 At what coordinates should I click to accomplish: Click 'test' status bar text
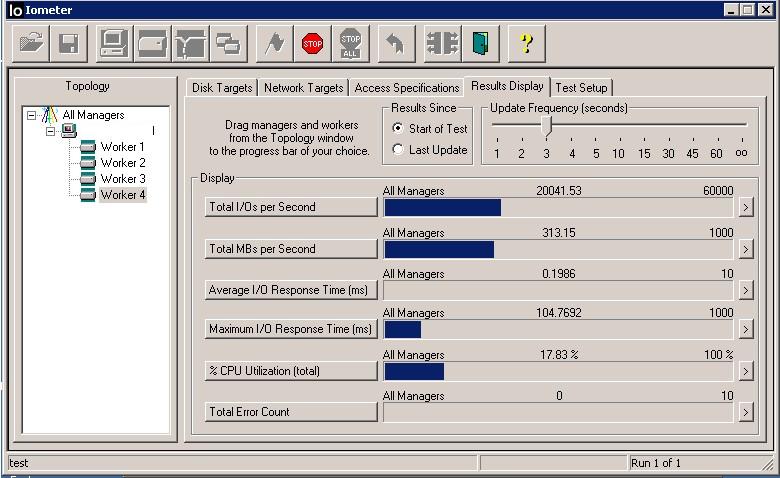click(x=18, y=463)
